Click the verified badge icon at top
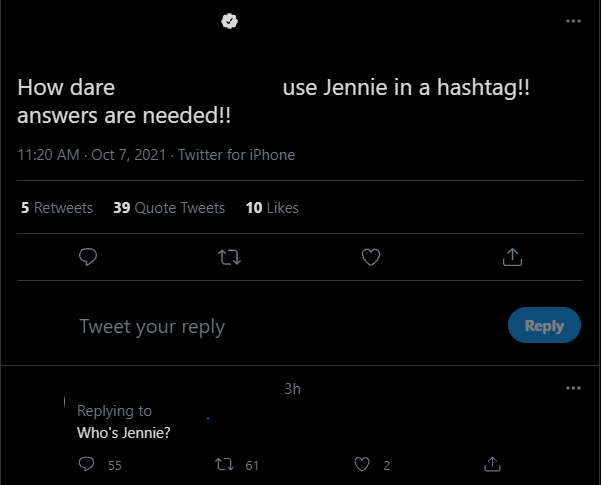 click(229, 20)
